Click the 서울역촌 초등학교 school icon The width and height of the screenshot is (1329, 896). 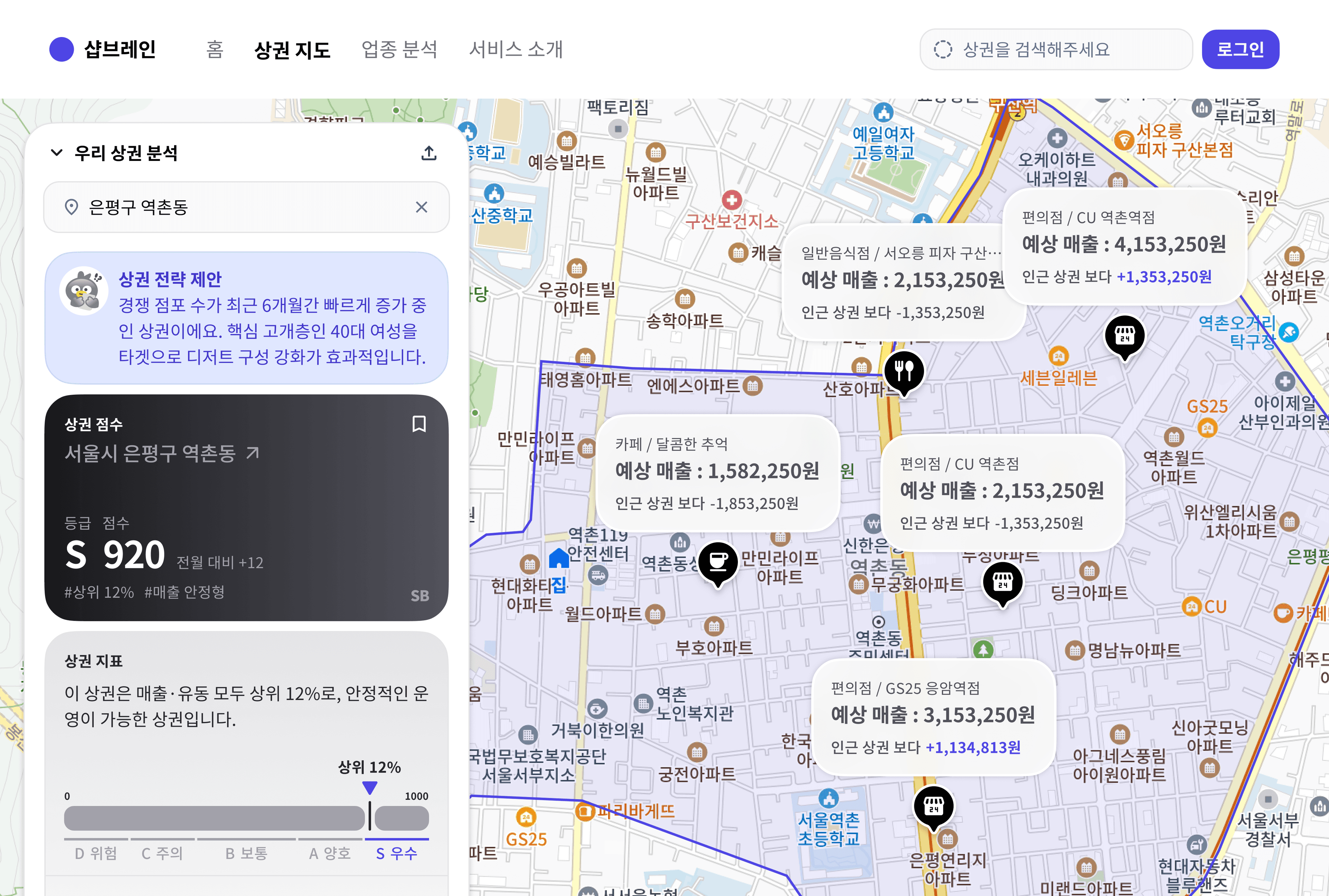[x=828, y=798]
